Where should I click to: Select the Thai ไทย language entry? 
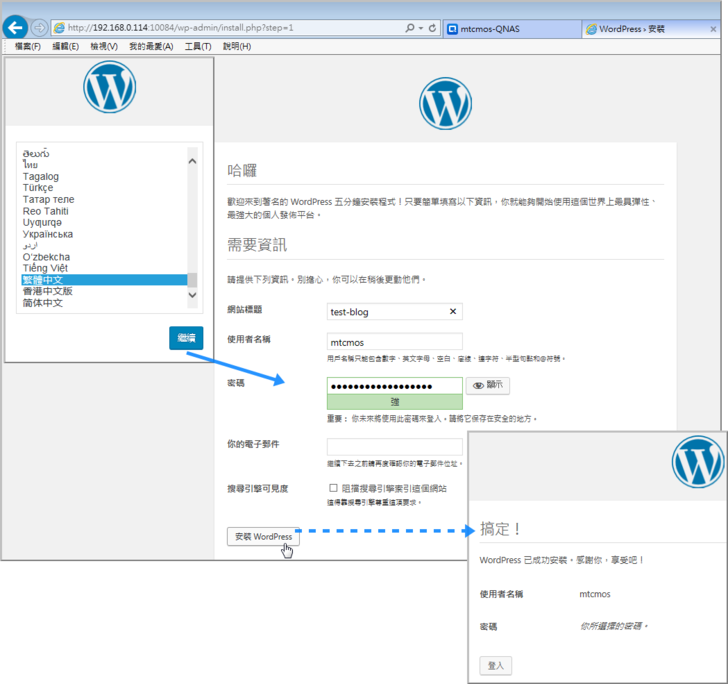coord(104,165)
